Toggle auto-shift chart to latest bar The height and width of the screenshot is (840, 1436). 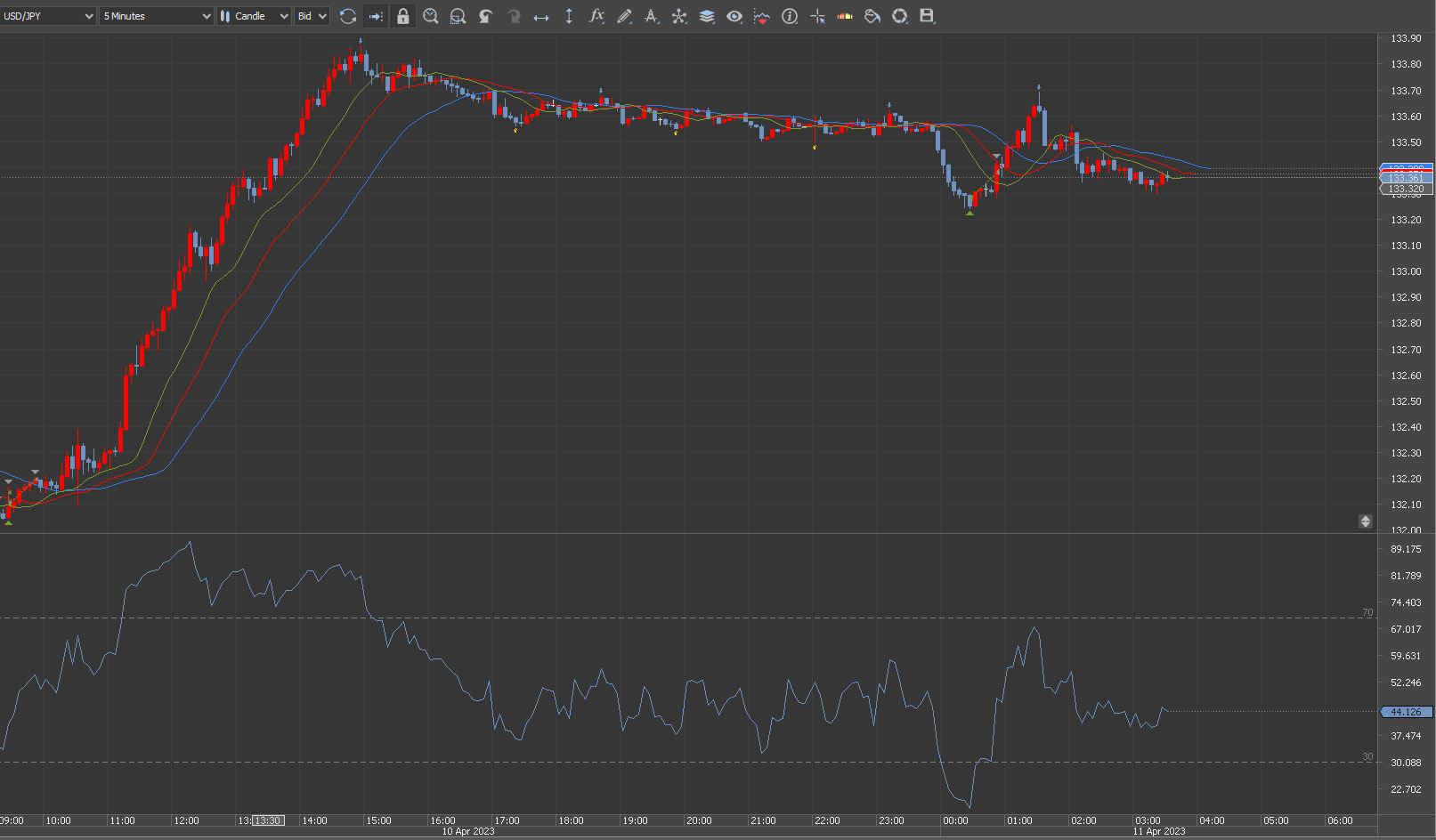[376, 16]
